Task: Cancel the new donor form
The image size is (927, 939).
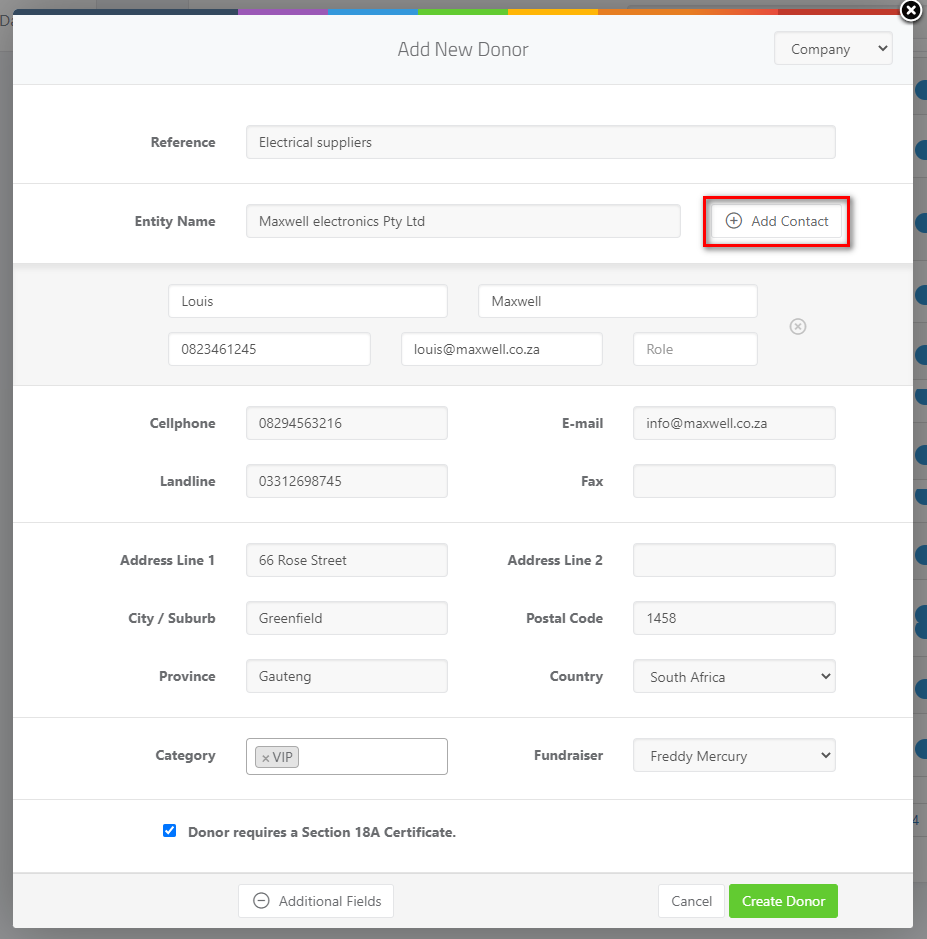Action: [691, 901]
